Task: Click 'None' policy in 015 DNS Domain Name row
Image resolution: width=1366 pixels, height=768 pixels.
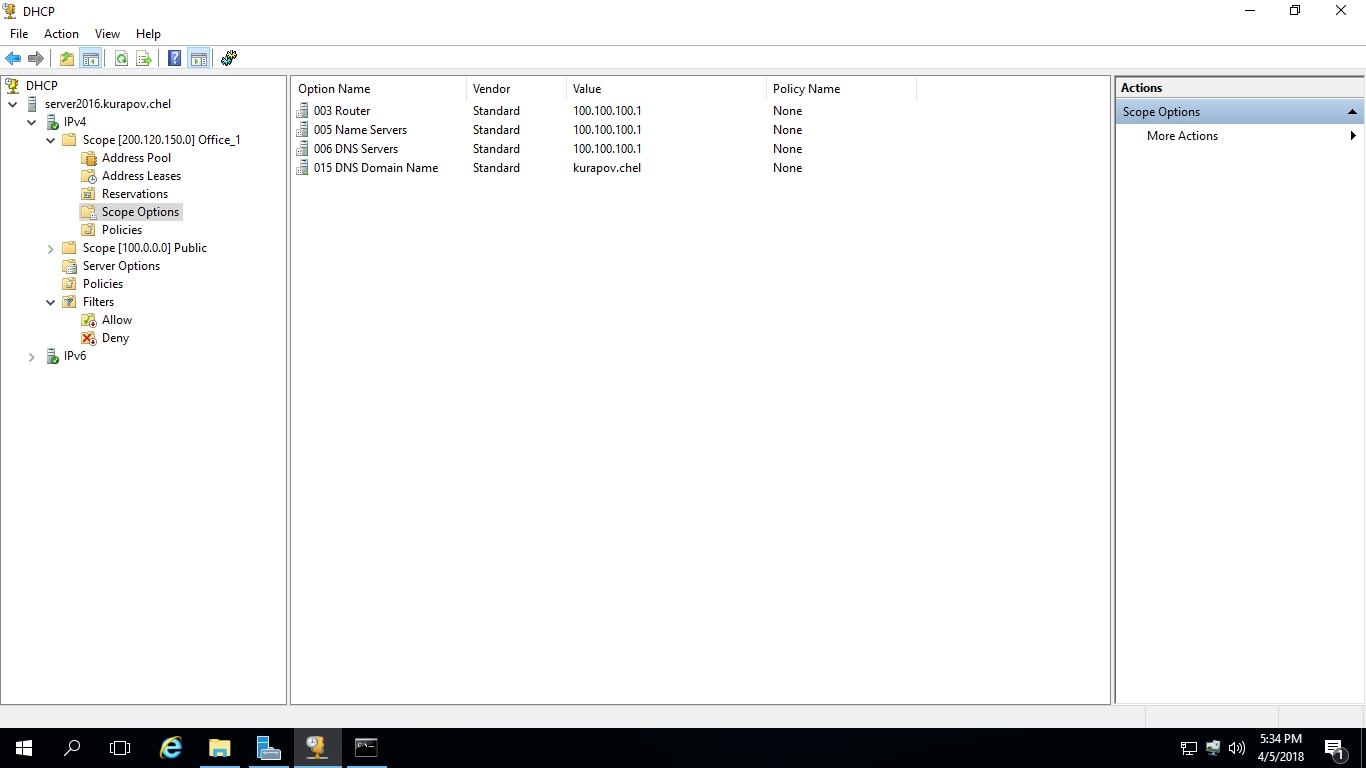Action: (787, 168)
